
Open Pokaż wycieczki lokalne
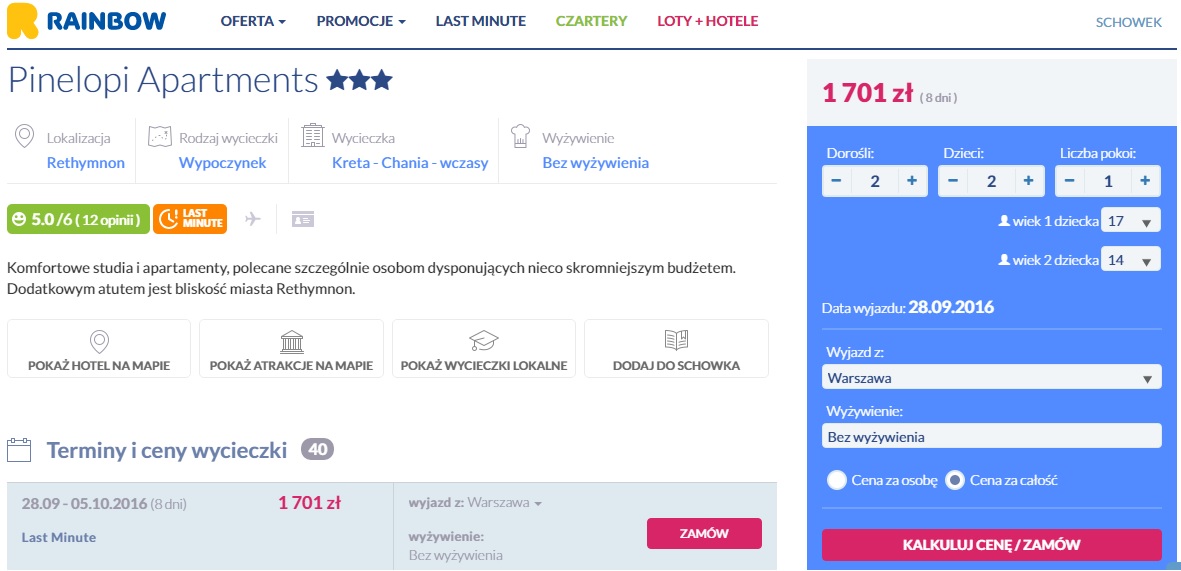(484, 349)
